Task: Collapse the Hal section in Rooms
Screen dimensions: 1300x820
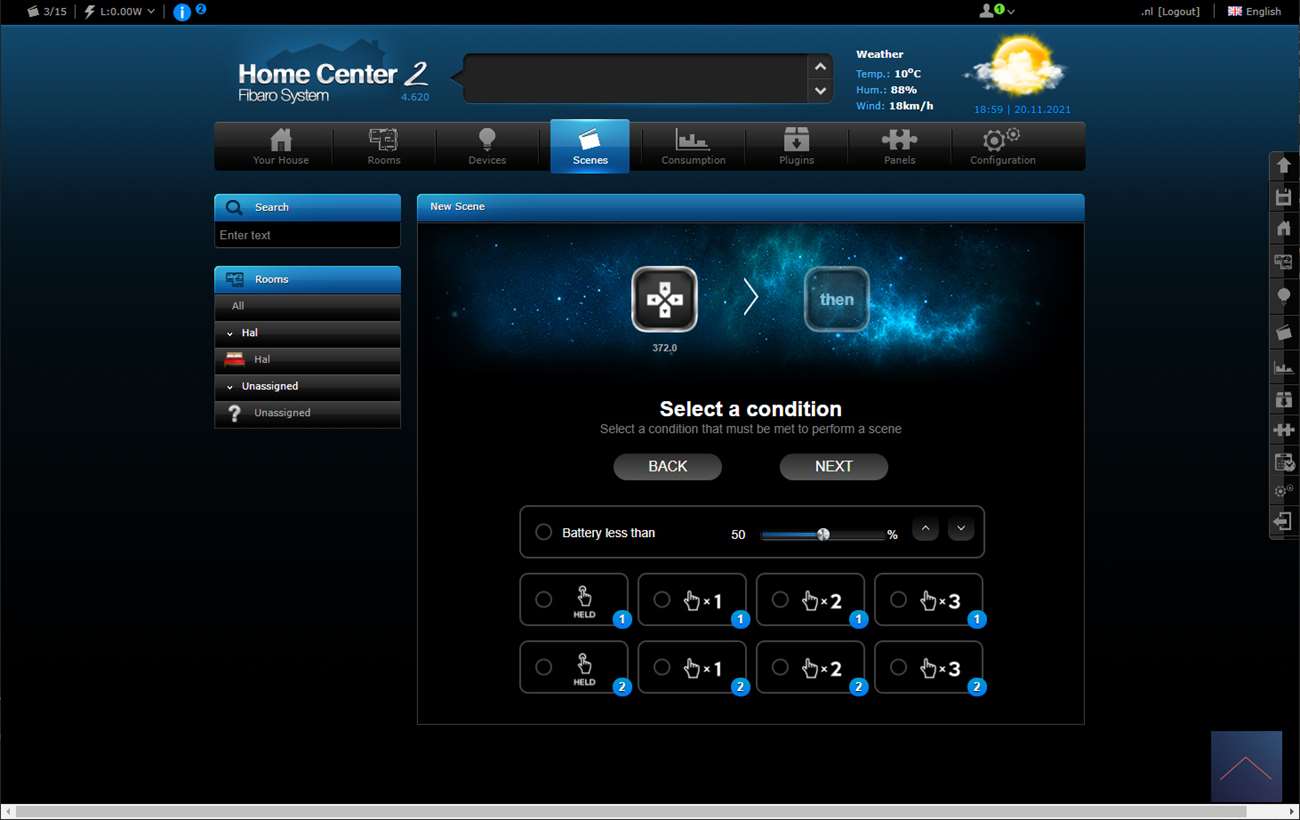Action: pos(230,333)
